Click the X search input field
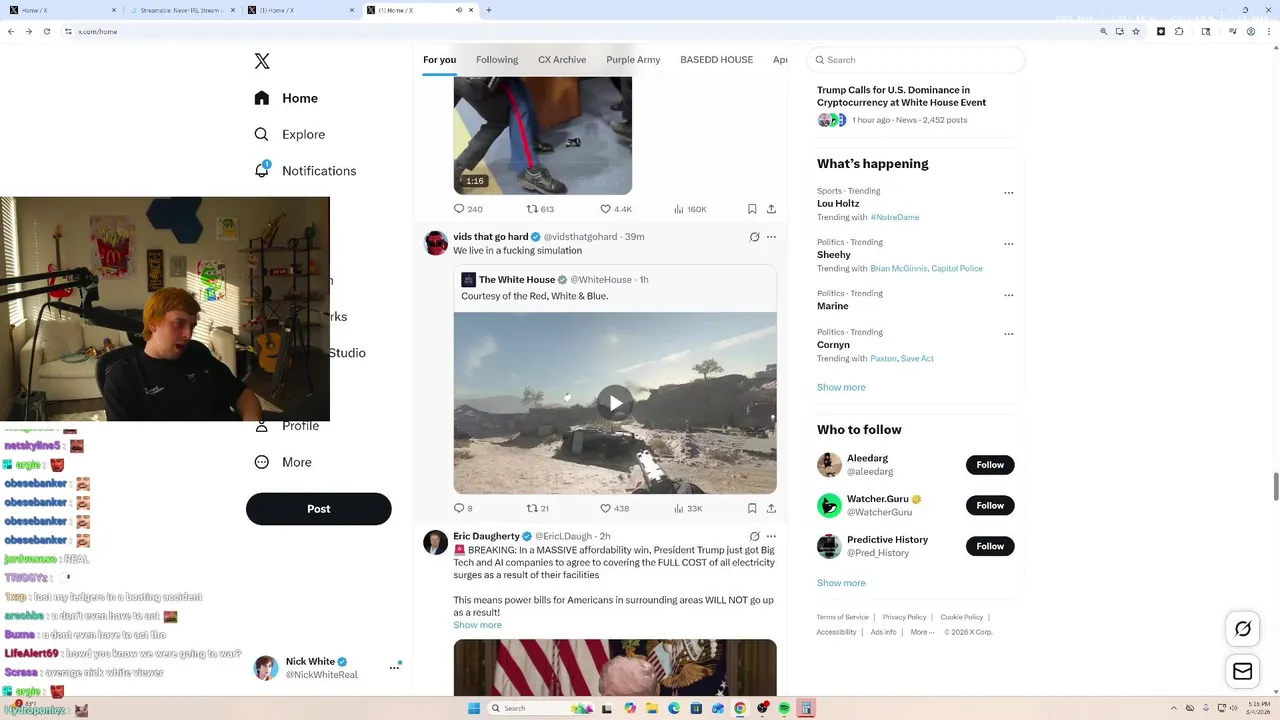Screen dimensions: 1280x720 916,60
